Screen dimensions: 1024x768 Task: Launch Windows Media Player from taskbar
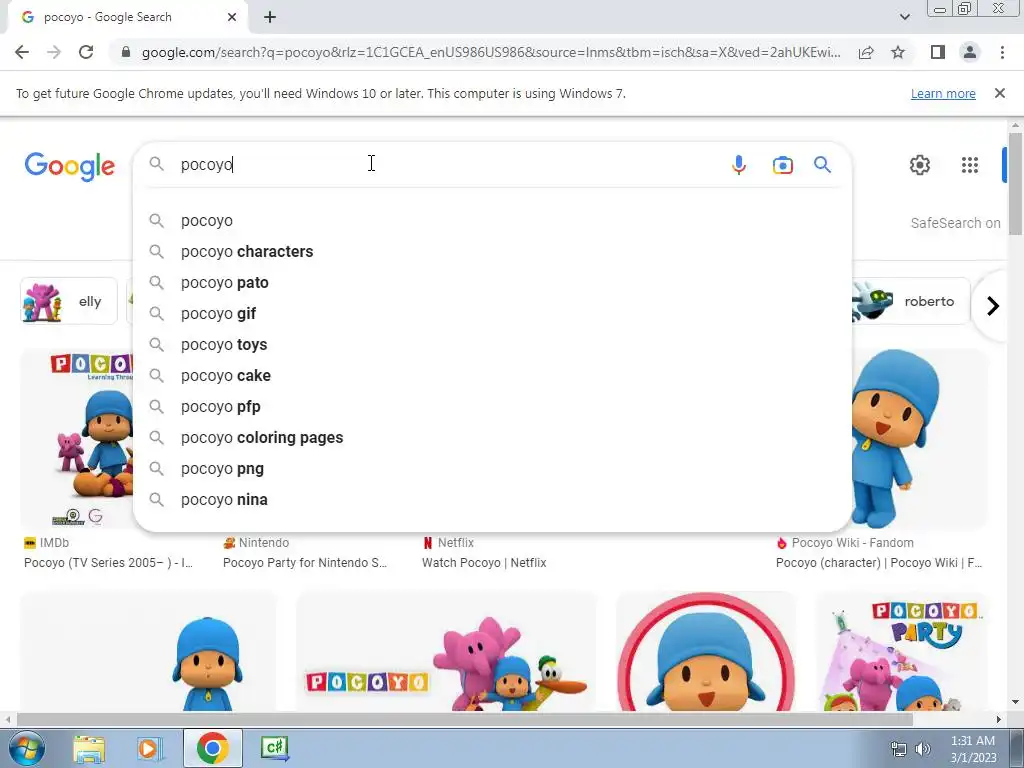pyautogui.click(x=150, y=748)
